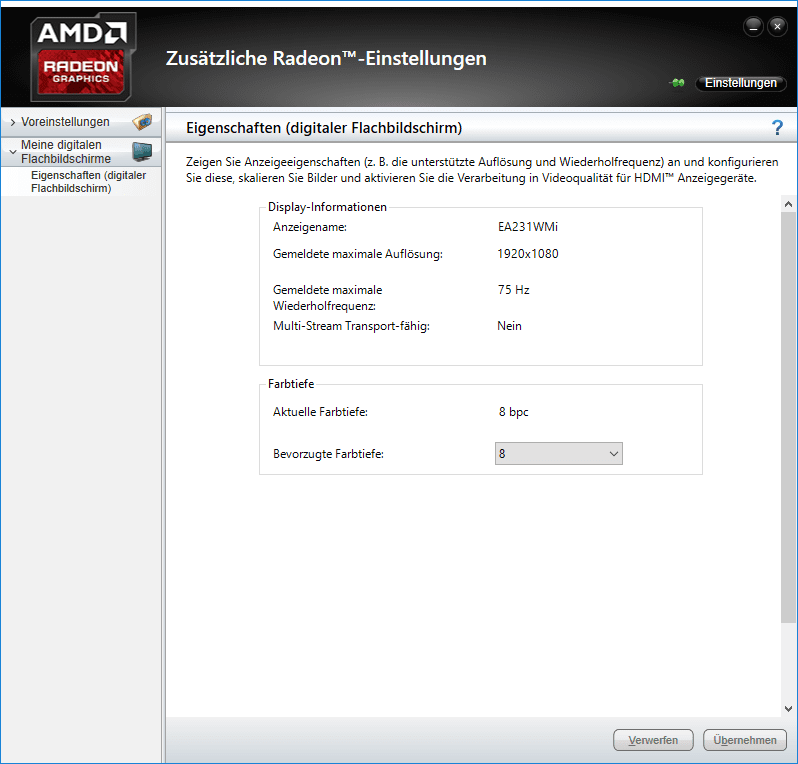Click the Multi-Stream Transport value Nein
This screenshot has height=764, width=798.
click(x=509, y=326)
